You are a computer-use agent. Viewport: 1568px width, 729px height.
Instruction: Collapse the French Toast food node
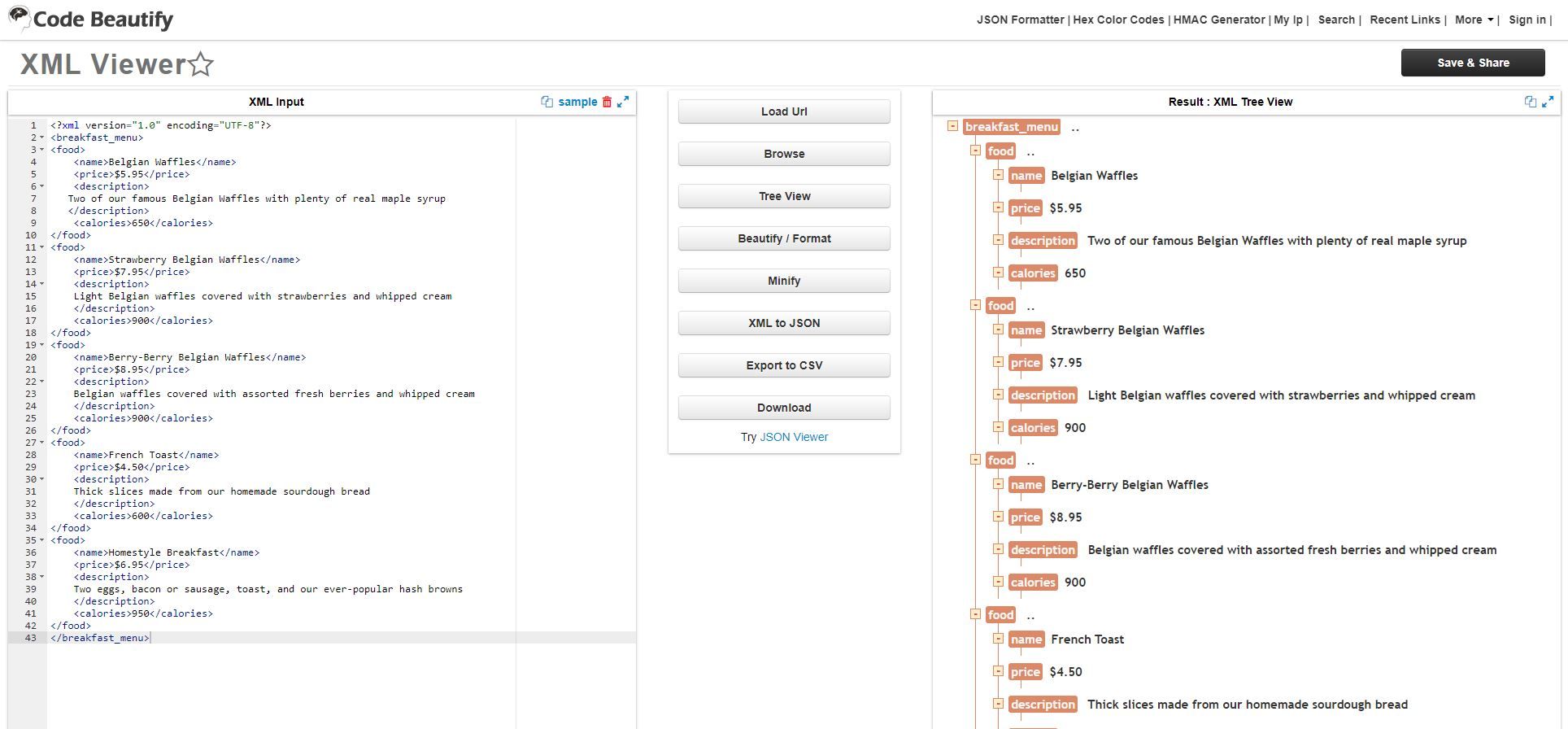click(x=975, y=614)
